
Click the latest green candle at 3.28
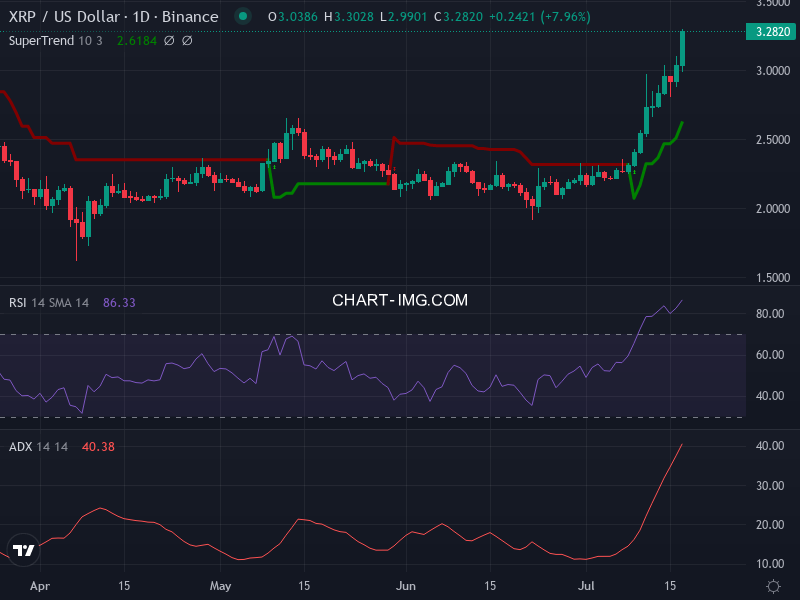pos(682,48)
